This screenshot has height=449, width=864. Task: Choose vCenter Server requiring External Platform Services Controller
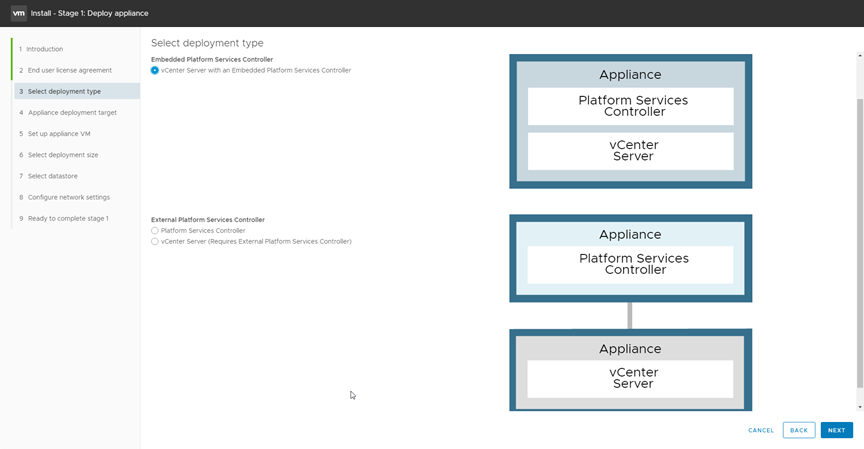click(155, 241)
